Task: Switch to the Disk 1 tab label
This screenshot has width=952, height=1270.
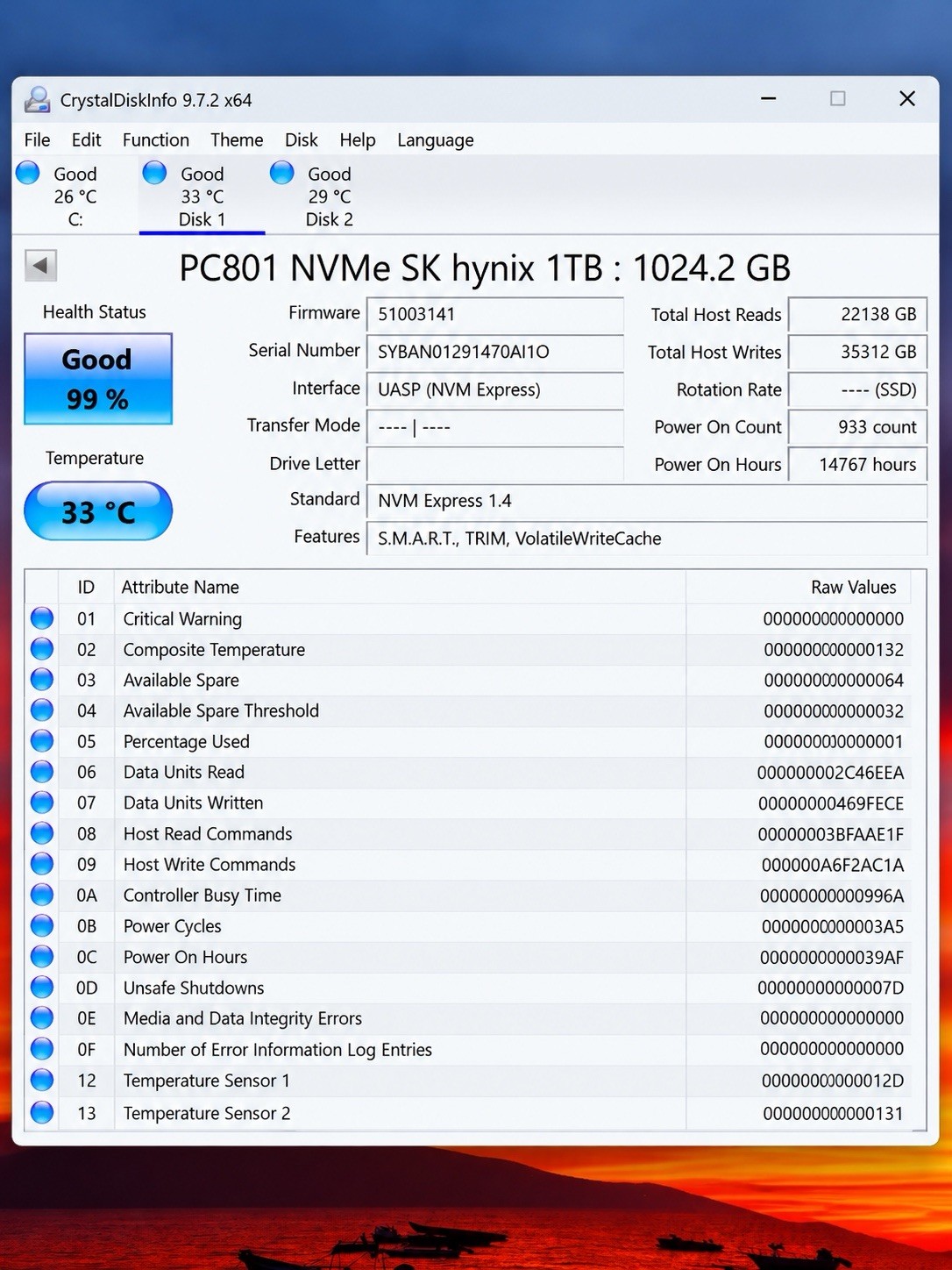Action: pyautogui.click(x=202, y=219)
